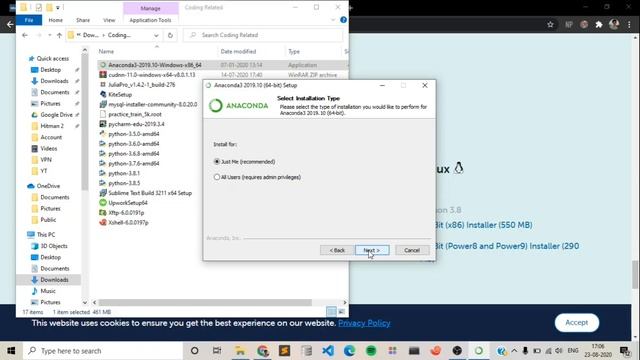Select practice_train_5k.root file
This screenshot has height=360, width=640.
click(135, 114)
